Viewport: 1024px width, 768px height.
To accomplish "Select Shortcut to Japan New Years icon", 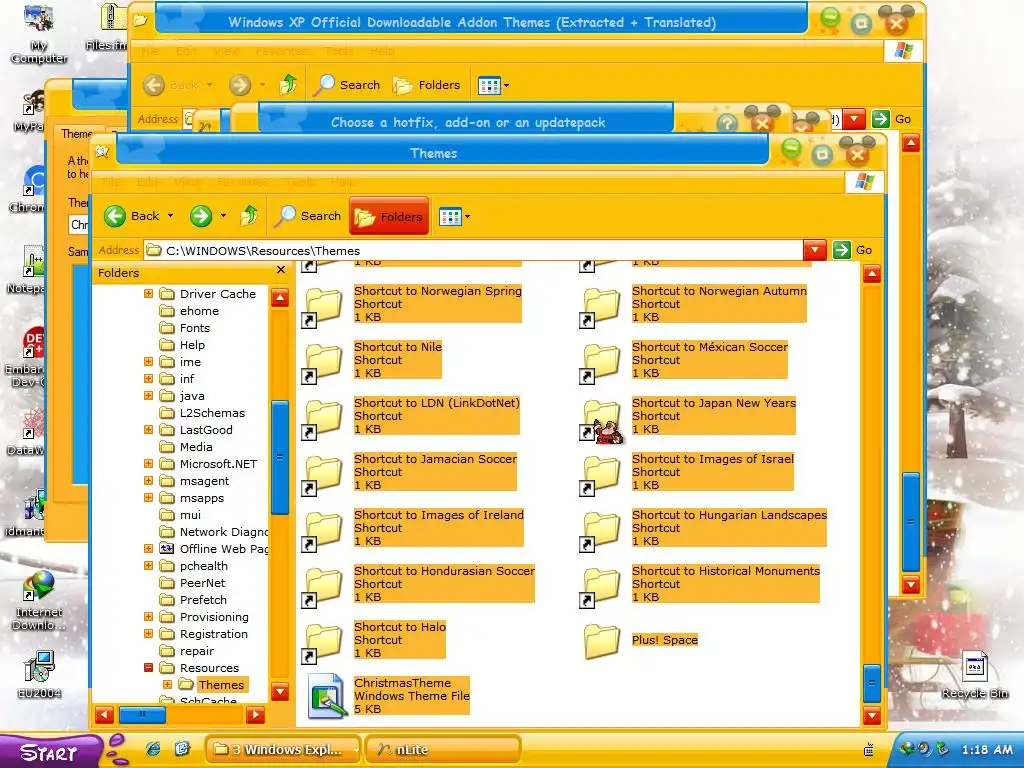I will pos(601,419).
